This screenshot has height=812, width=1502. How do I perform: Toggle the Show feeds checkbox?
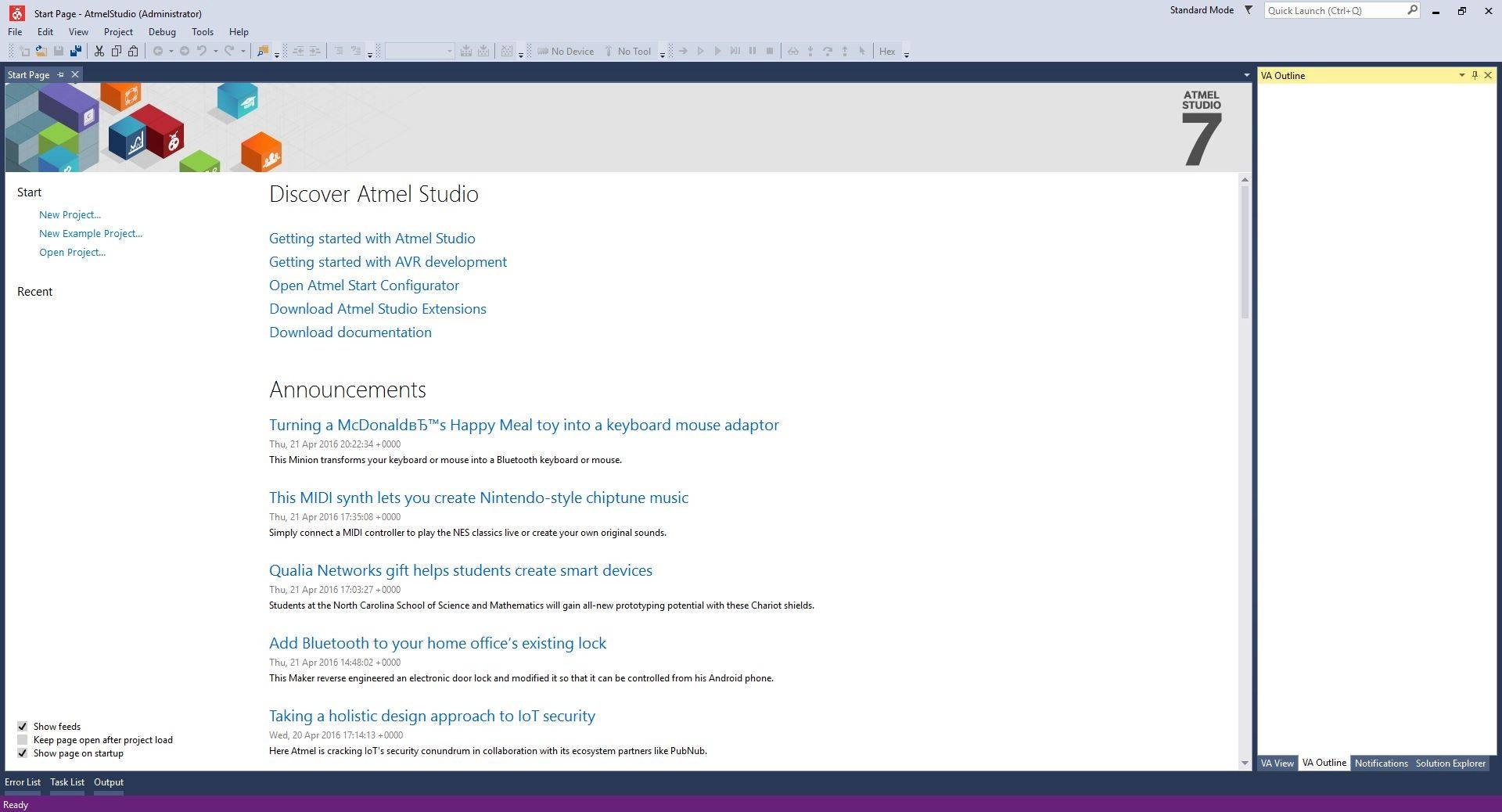point(23,726)
